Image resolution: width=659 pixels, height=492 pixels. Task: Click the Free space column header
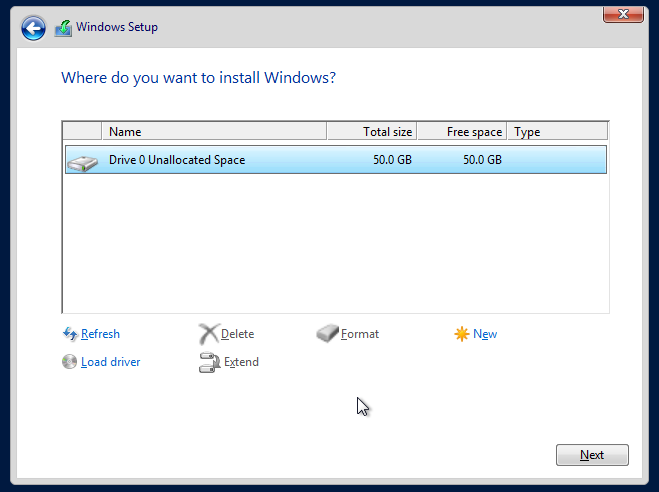click(461, 131)
